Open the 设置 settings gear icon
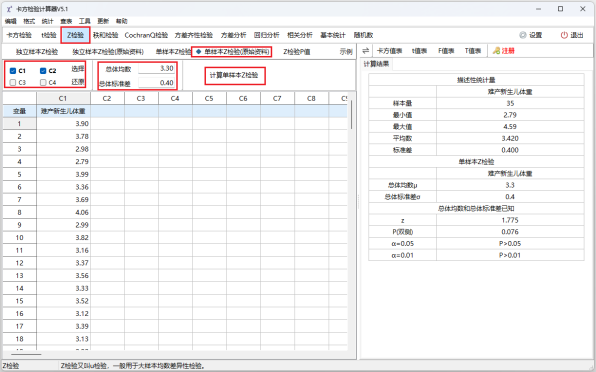The image size is (596, 372). point(523,35)
